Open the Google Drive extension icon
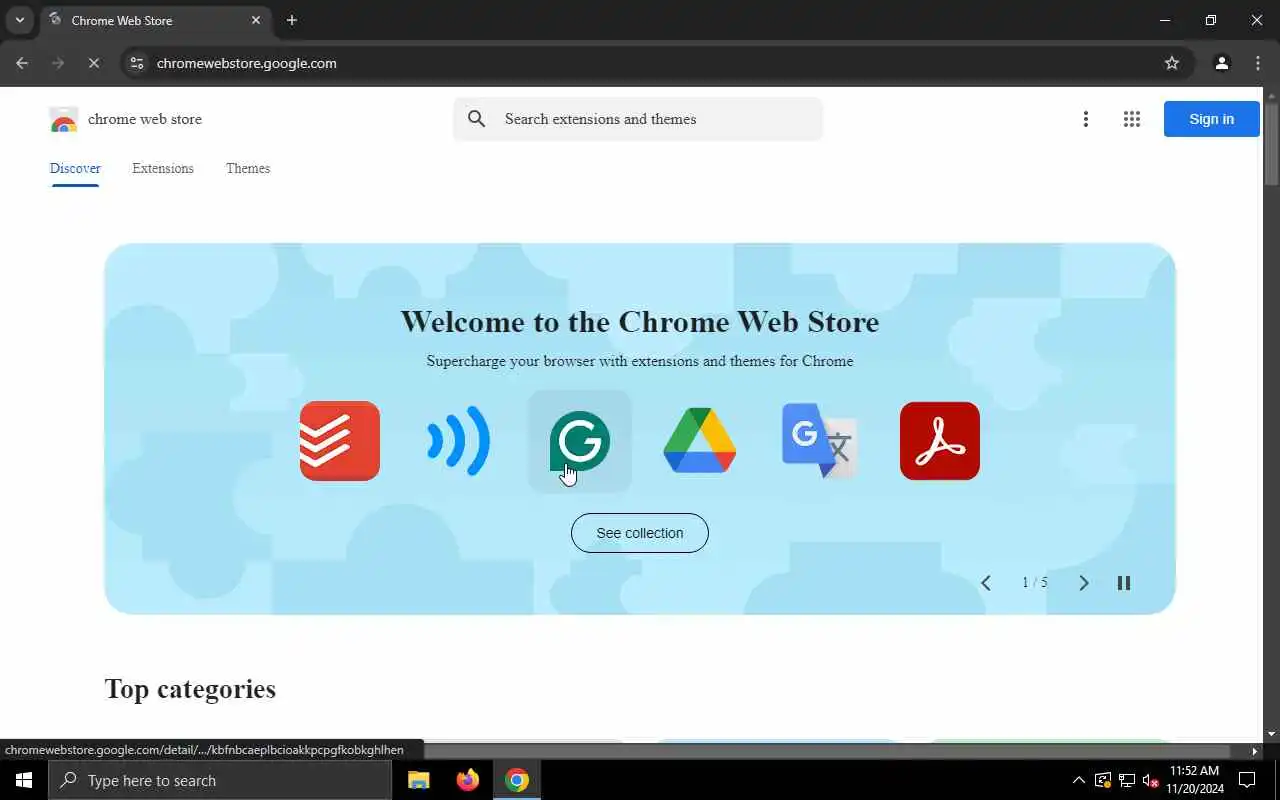1280x800 pixels. (700, 441)
